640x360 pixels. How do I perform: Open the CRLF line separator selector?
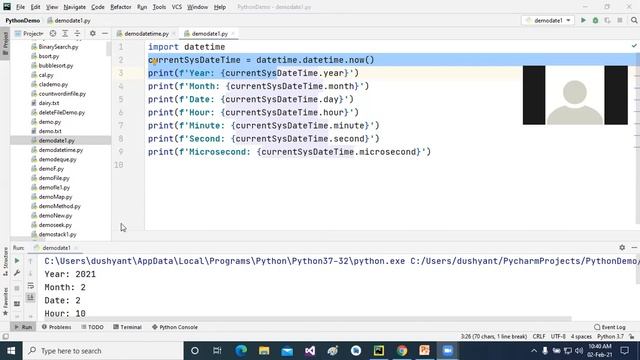(539, 337)
